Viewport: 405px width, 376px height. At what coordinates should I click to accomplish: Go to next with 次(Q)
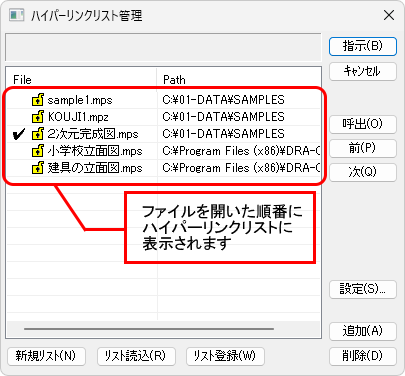point(363,172)
